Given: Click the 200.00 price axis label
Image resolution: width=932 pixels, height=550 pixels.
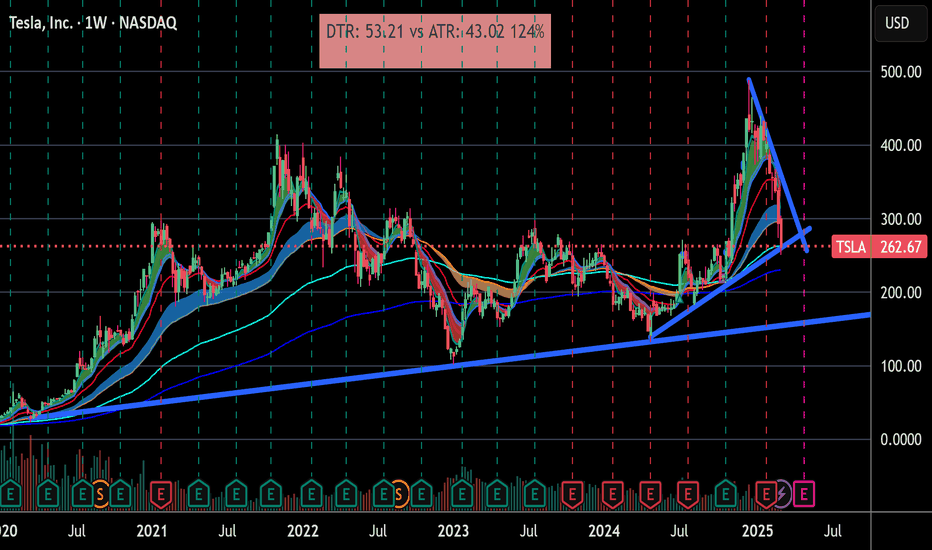Looking at the screenshot, I should [901, 293].
